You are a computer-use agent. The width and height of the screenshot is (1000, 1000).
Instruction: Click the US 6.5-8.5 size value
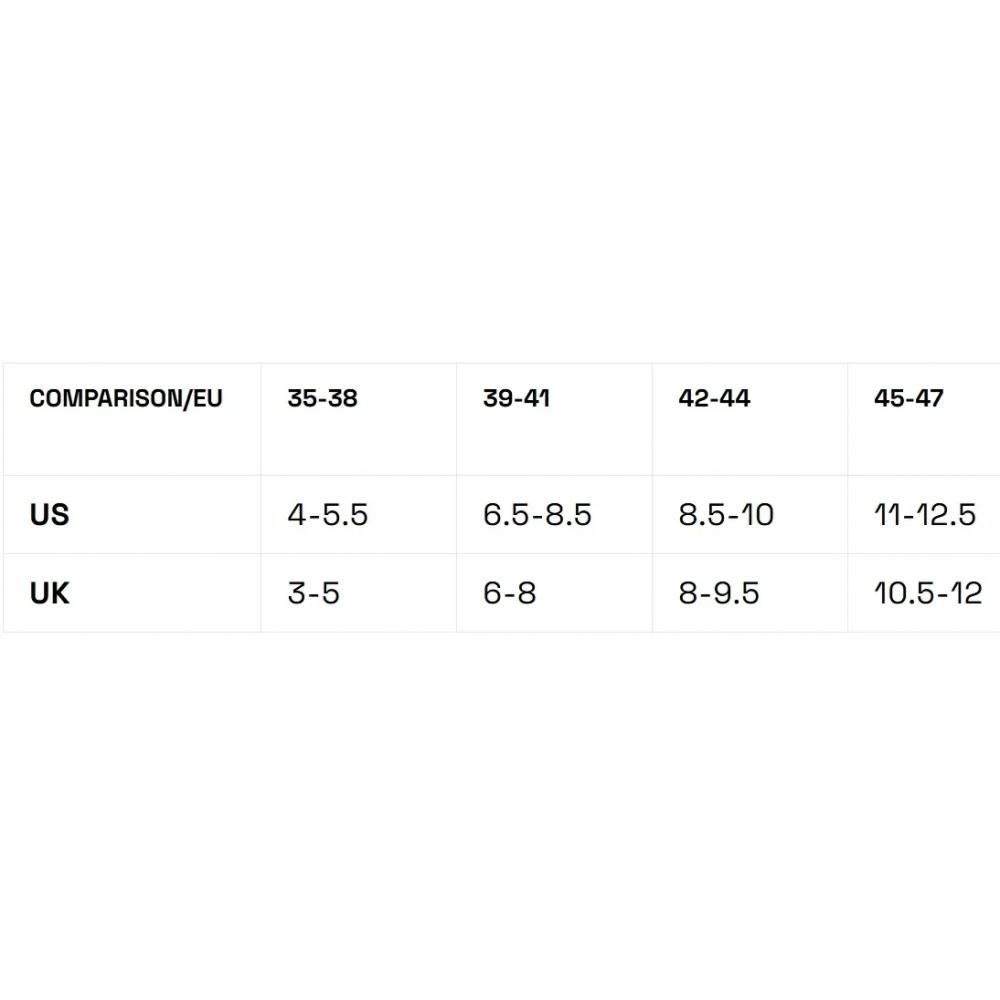click(537, 515)
